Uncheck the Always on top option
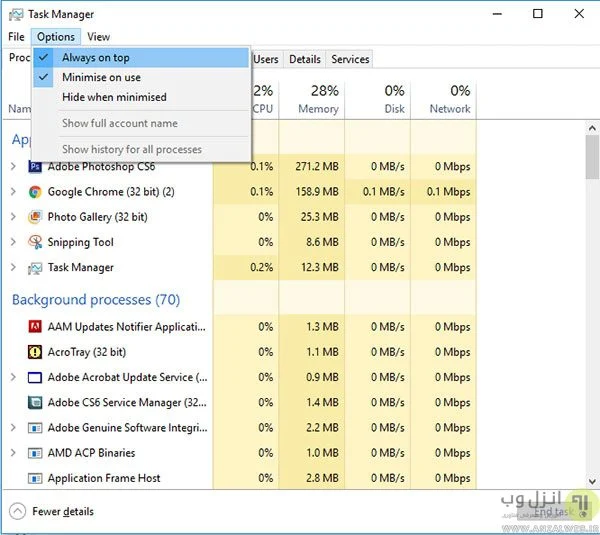 (95, 58)
